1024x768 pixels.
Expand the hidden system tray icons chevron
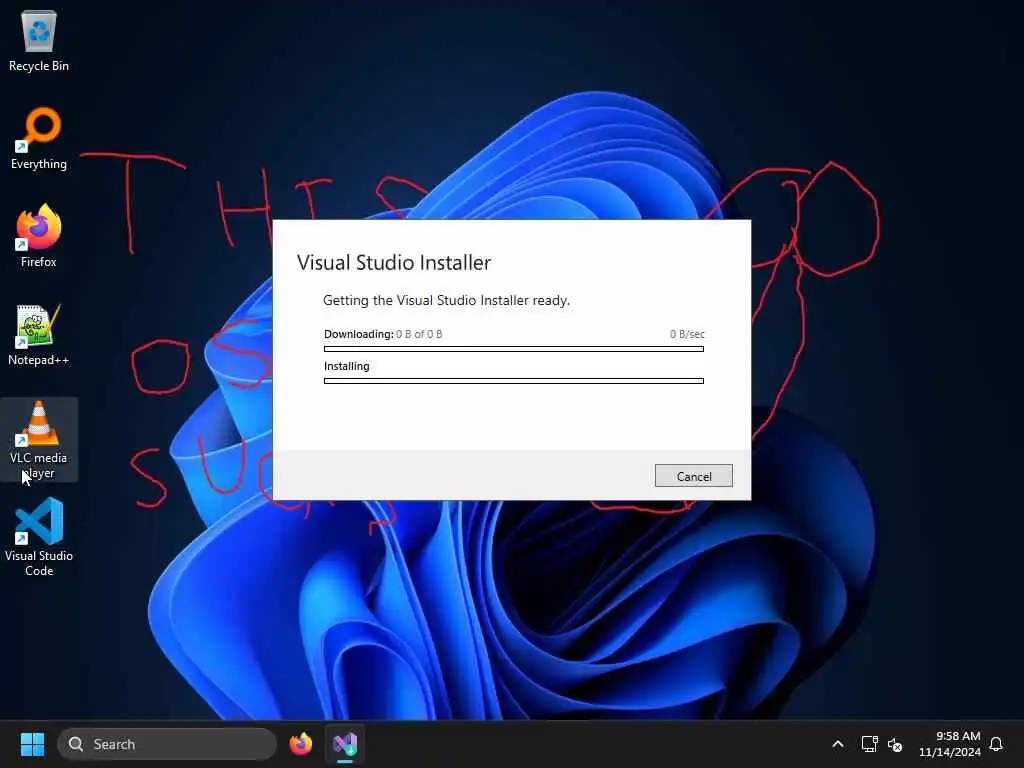click(838, 744)
